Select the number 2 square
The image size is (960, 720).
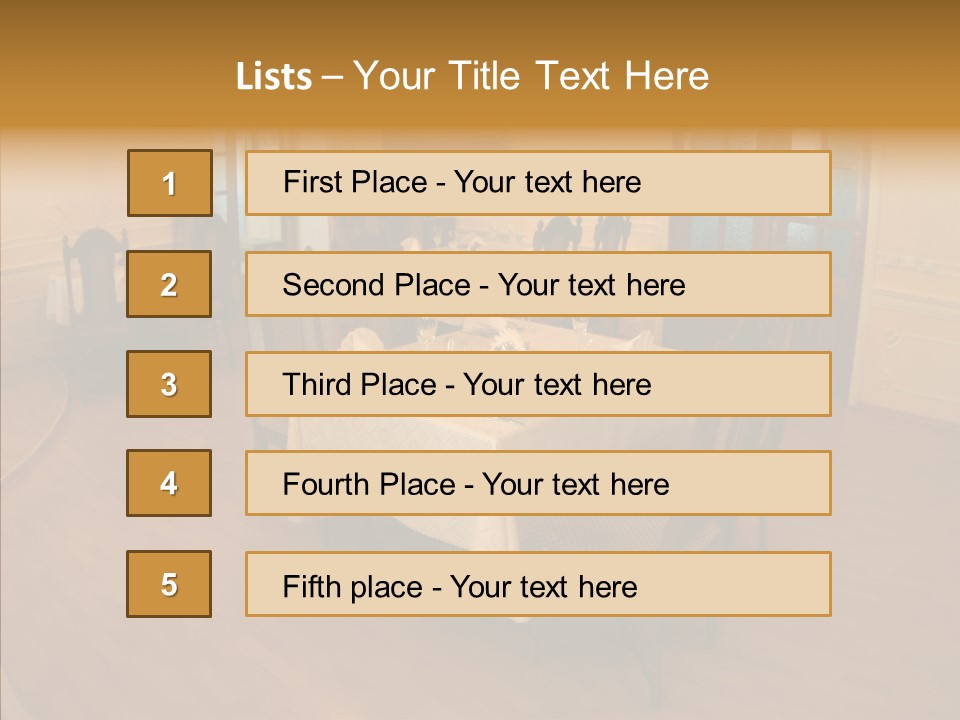click(169, 284)
